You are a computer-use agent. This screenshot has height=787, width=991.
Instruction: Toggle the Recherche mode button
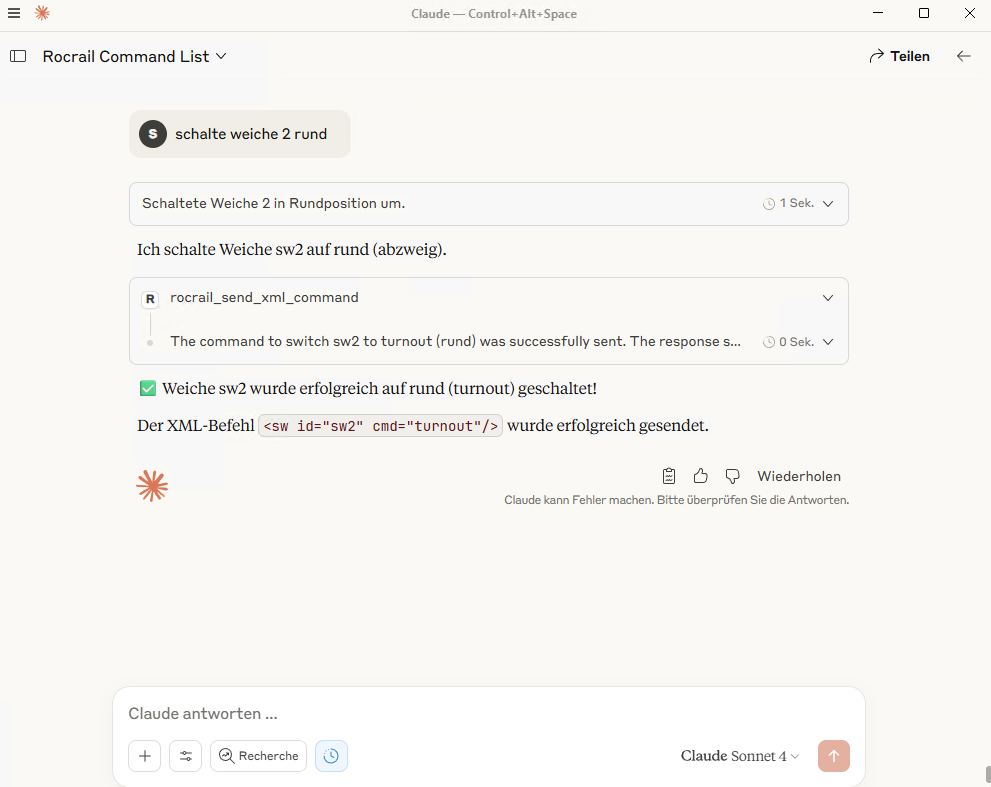258,756
